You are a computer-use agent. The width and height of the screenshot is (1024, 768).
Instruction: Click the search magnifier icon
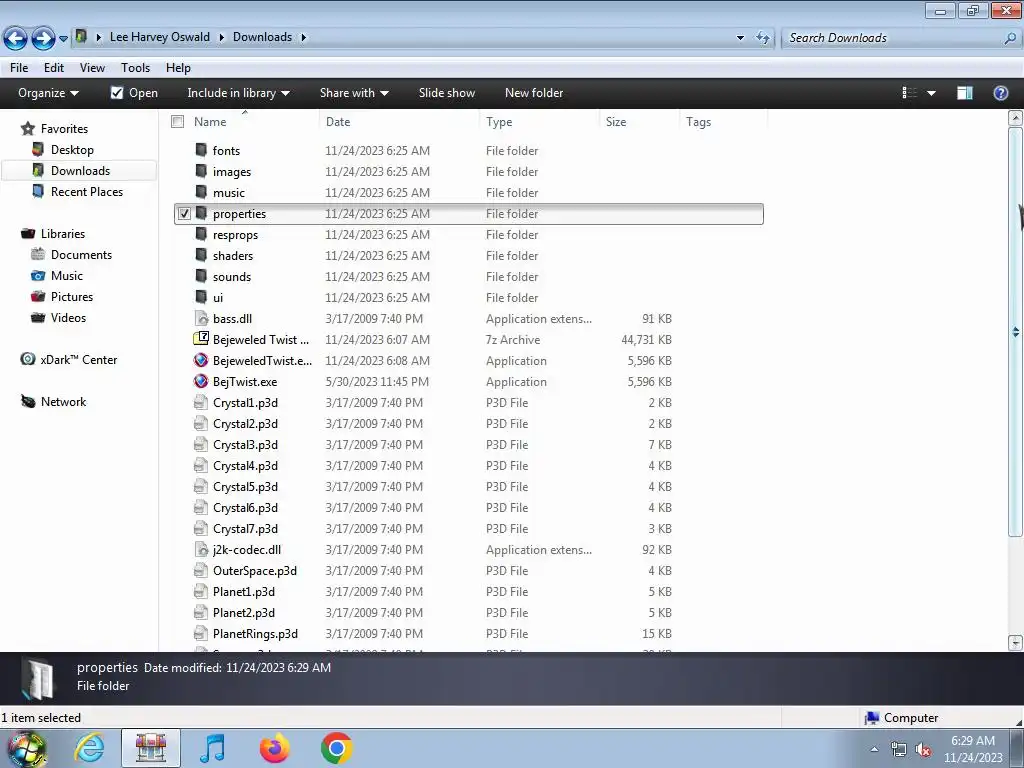1010,38
